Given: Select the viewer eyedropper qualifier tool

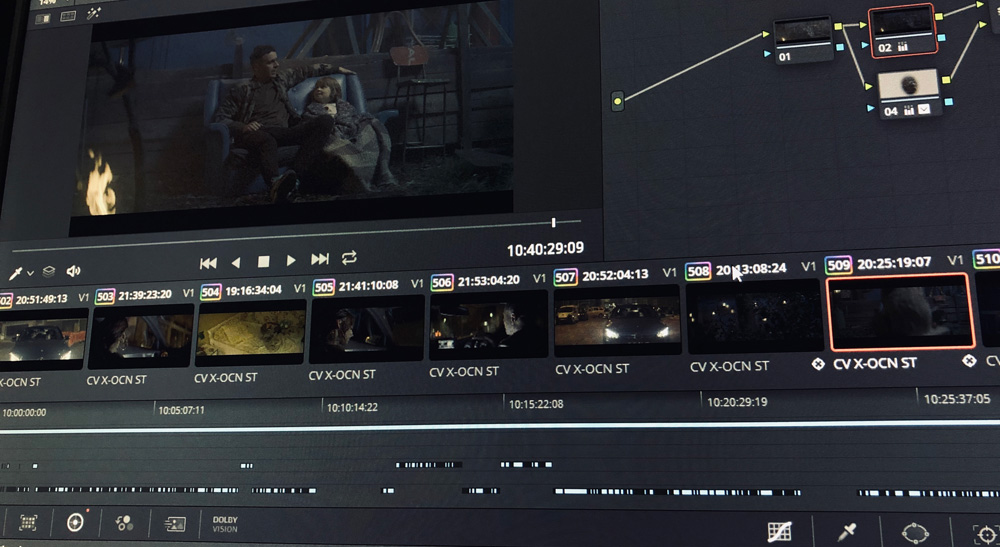Looking at the screenshot, I should pyautogui.click(x=16, y=272).
